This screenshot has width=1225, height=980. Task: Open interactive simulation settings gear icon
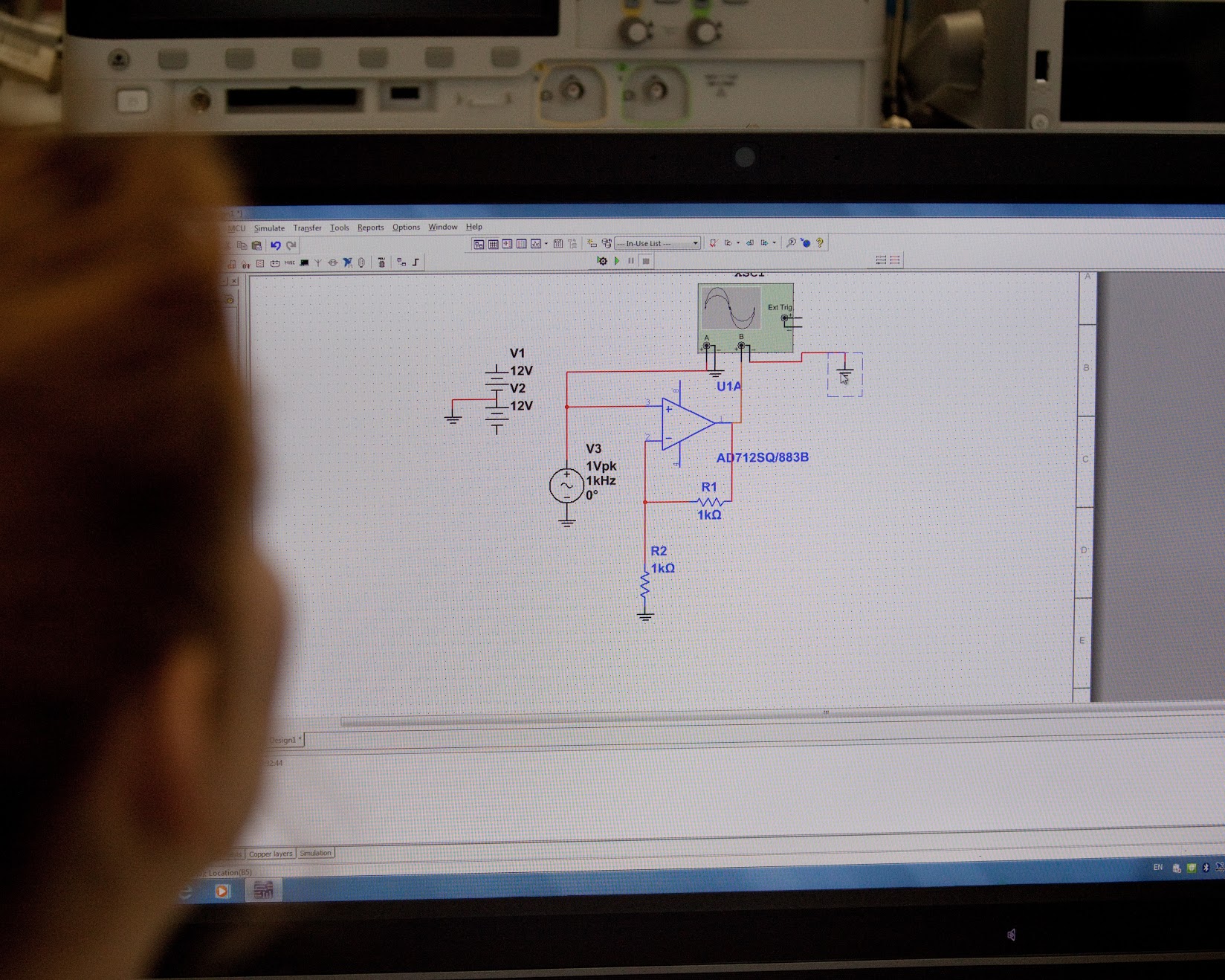pyautogui.click(x=602, y=261)
